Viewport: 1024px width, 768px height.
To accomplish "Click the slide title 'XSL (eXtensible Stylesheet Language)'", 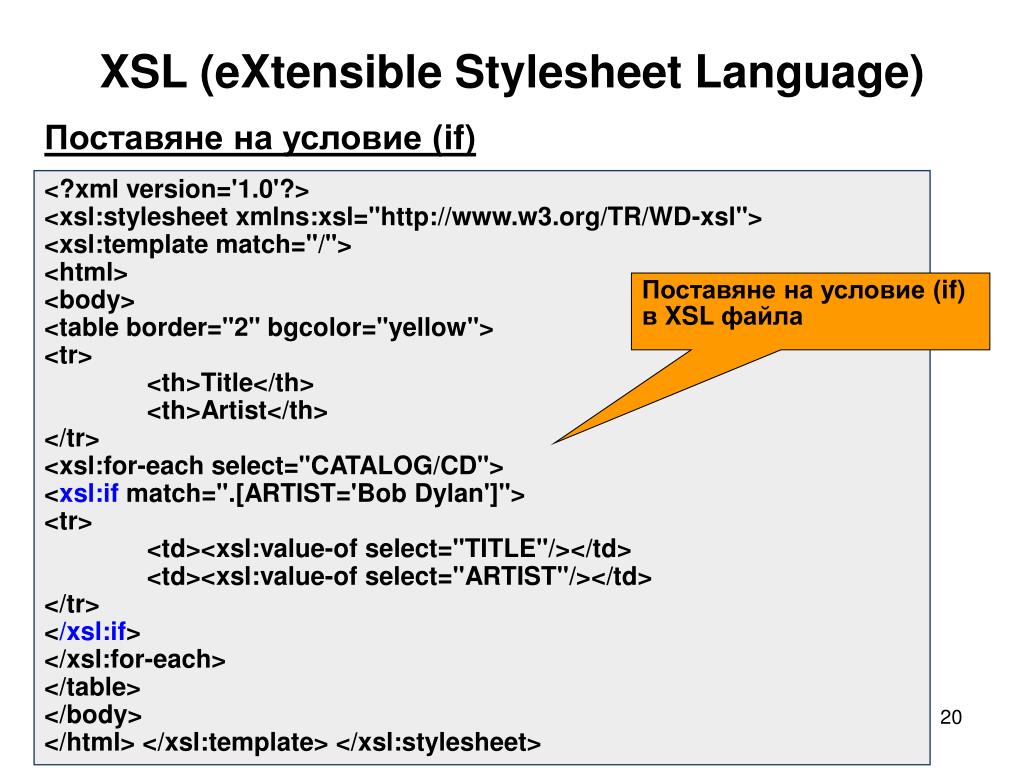I will (512, 72).
